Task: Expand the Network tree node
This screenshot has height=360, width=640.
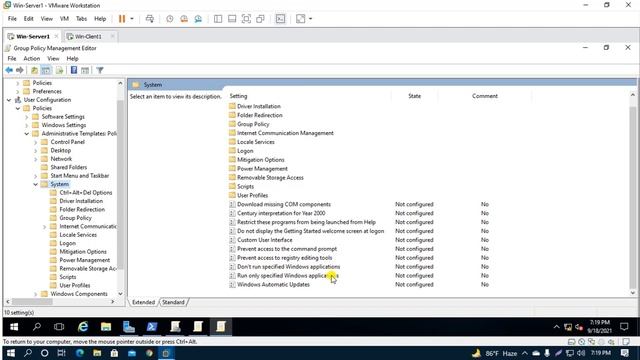Action: (36, 159)
